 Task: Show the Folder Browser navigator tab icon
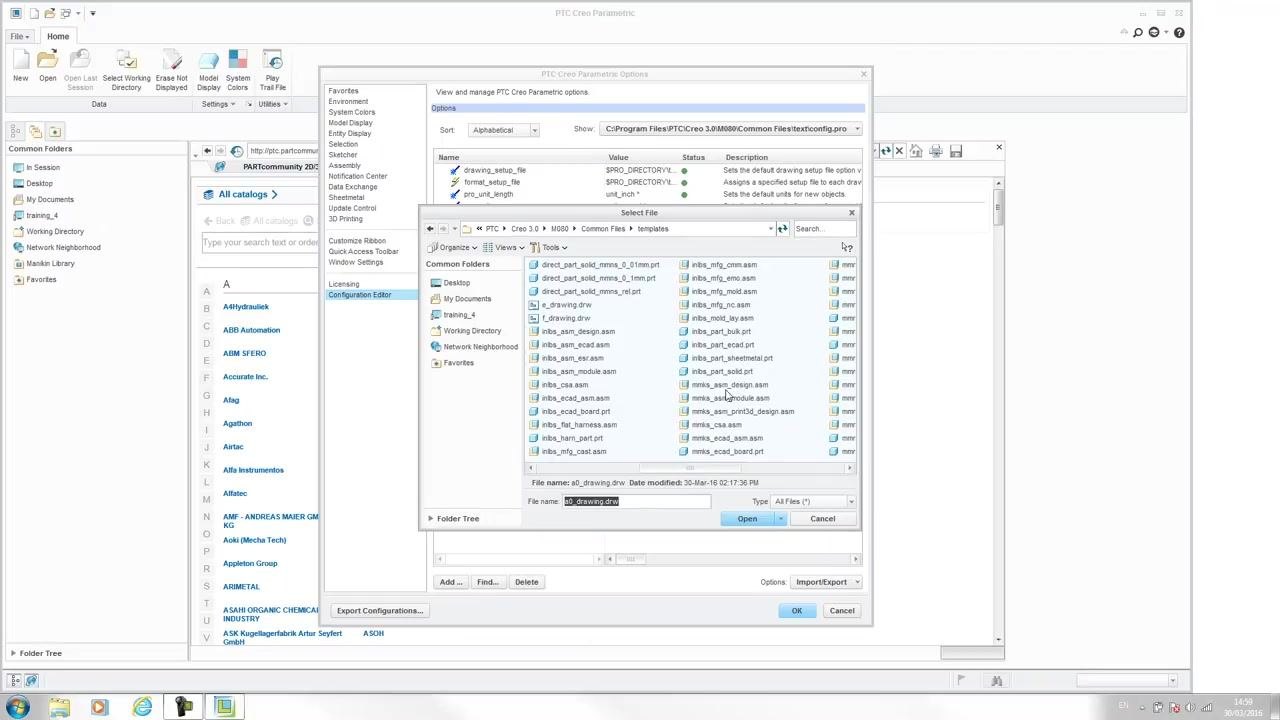tap(35, 131)
